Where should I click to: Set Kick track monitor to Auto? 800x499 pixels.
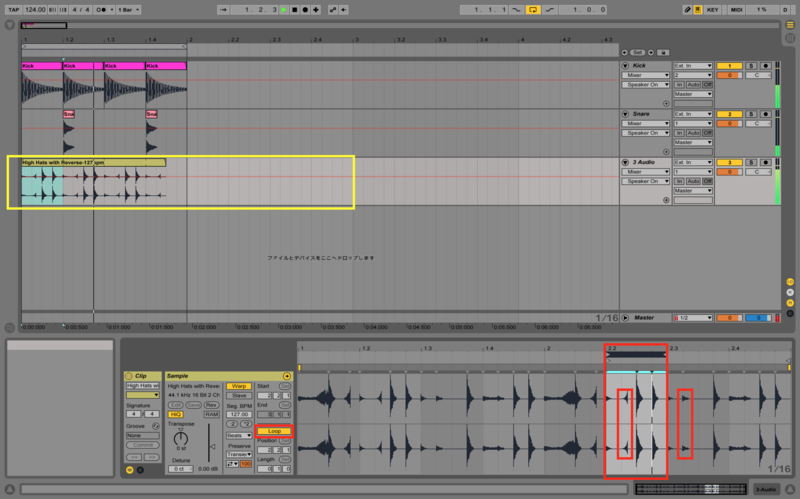pos(693,85)
